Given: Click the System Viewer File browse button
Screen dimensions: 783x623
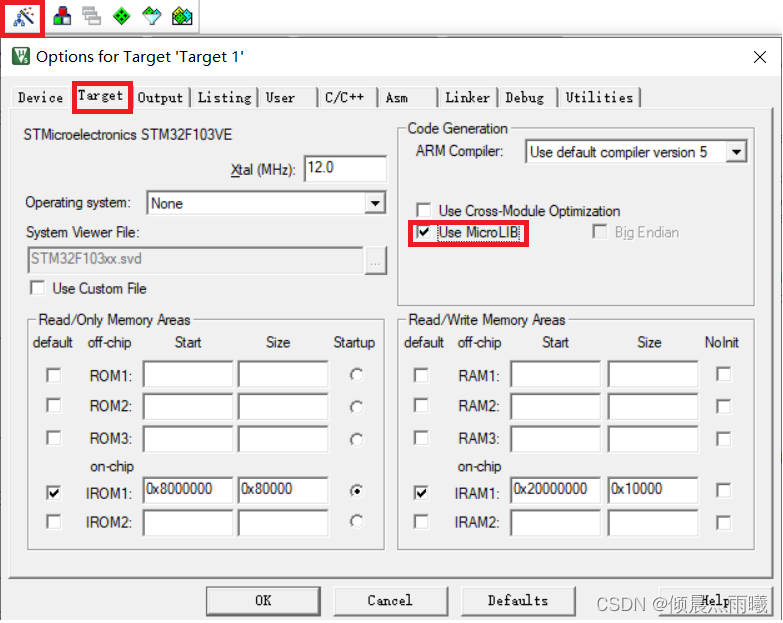Looking at the screenshot, I should pyautogui.click(x=376, y=261).
